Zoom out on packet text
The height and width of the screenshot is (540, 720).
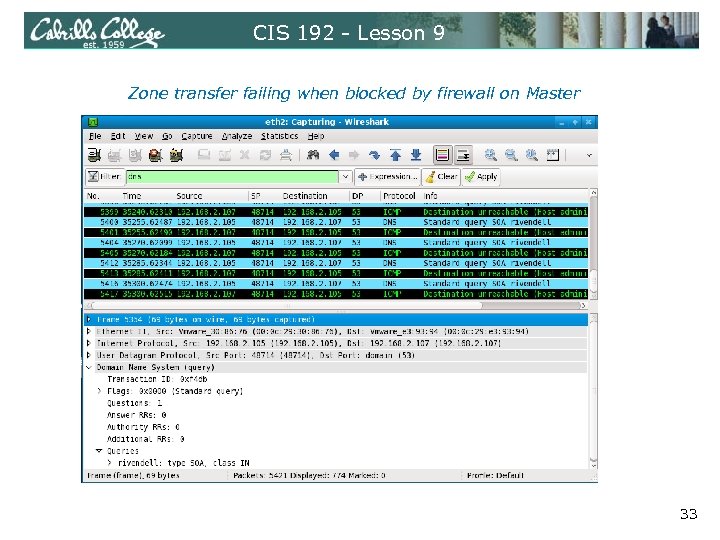511,155
